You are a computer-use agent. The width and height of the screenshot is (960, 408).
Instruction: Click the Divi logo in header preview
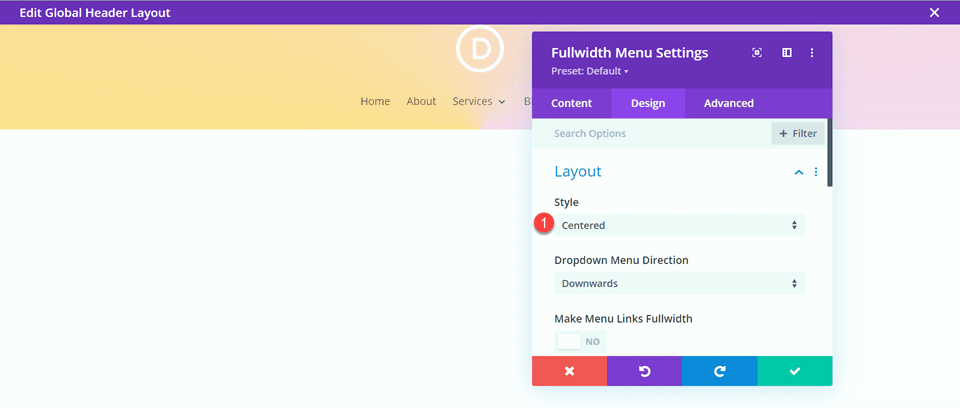[x=480, y=48]
